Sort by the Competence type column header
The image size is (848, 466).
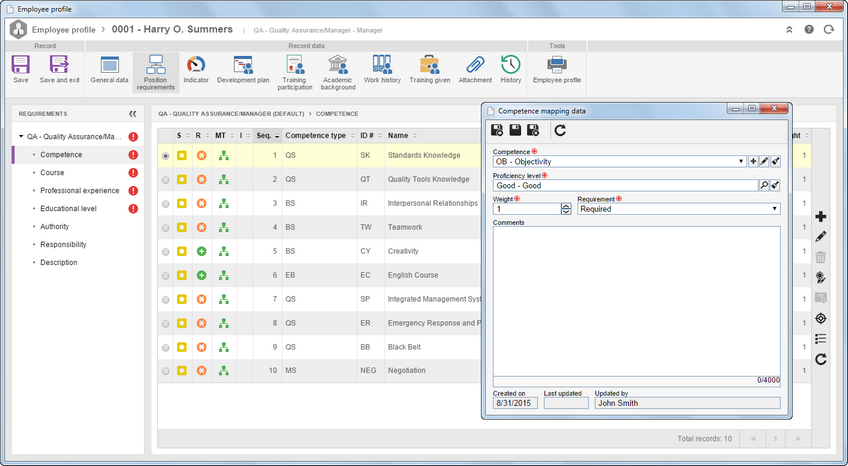(x=319, y=136)
